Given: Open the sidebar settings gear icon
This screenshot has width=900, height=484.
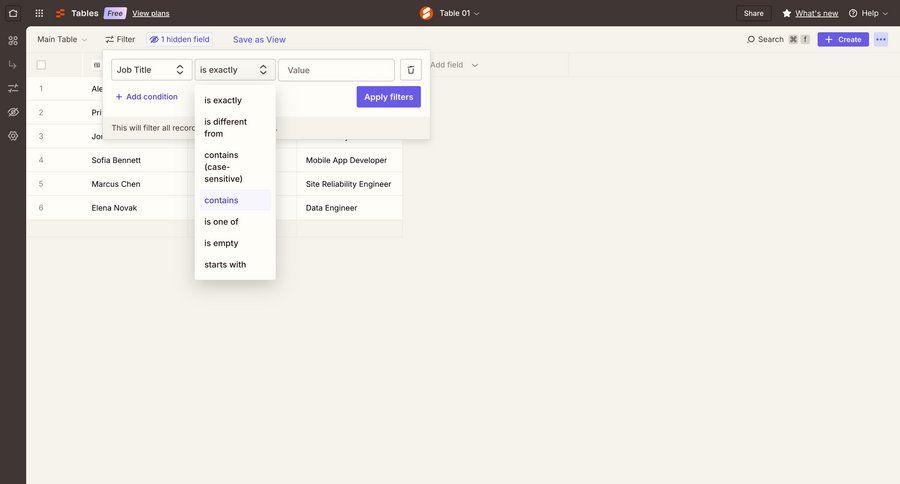Looking at the screenshot, I should (13, 136).
